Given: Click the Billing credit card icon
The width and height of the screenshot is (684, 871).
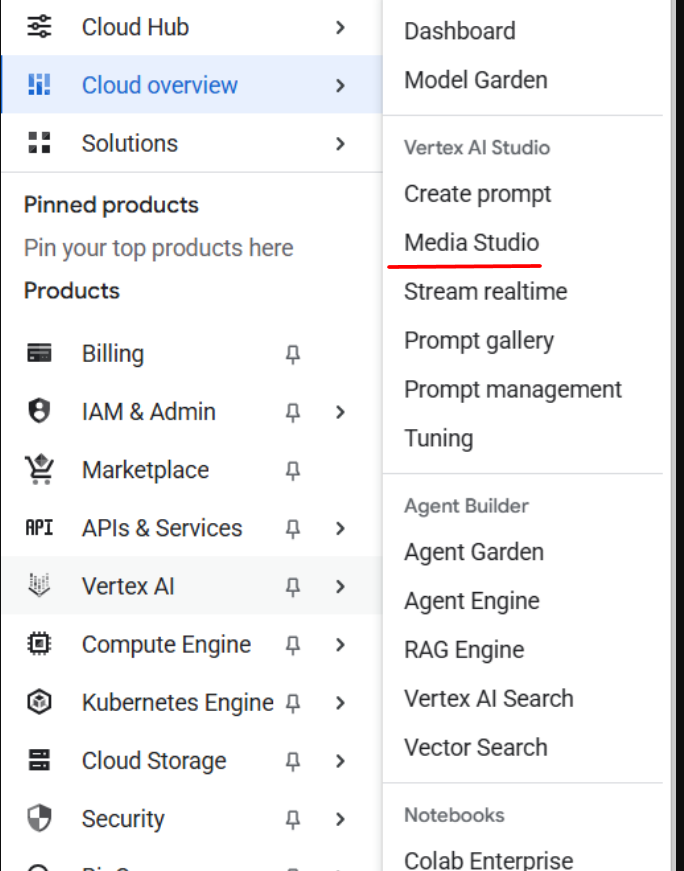Looking at the screenshot, I should click(x=39, y=353).
